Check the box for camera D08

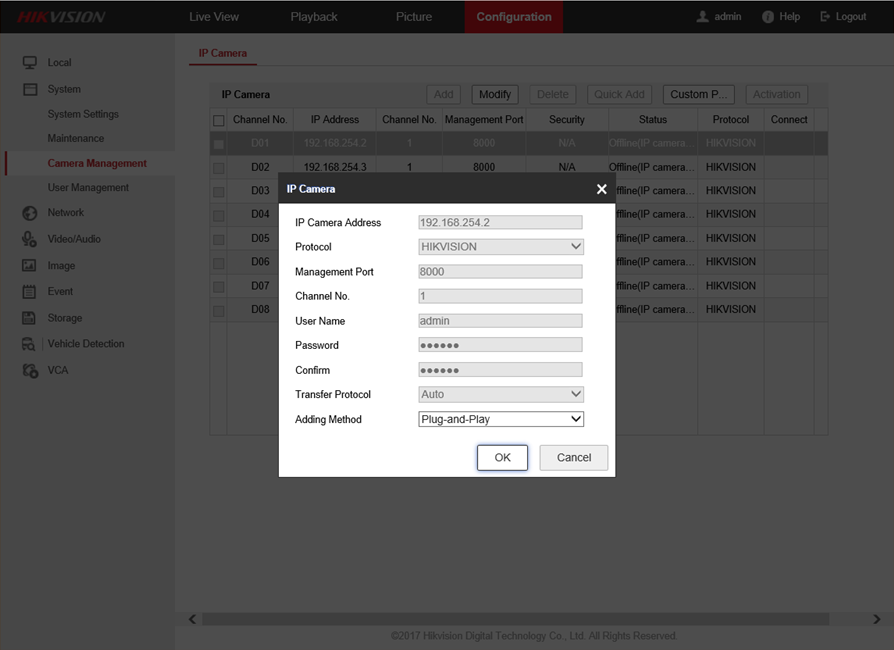click(219, 310)
